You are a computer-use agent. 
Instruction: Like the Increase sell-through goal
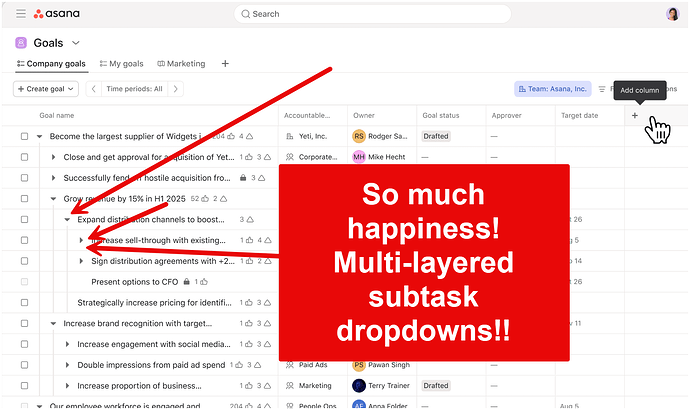[x=250, y=240]
